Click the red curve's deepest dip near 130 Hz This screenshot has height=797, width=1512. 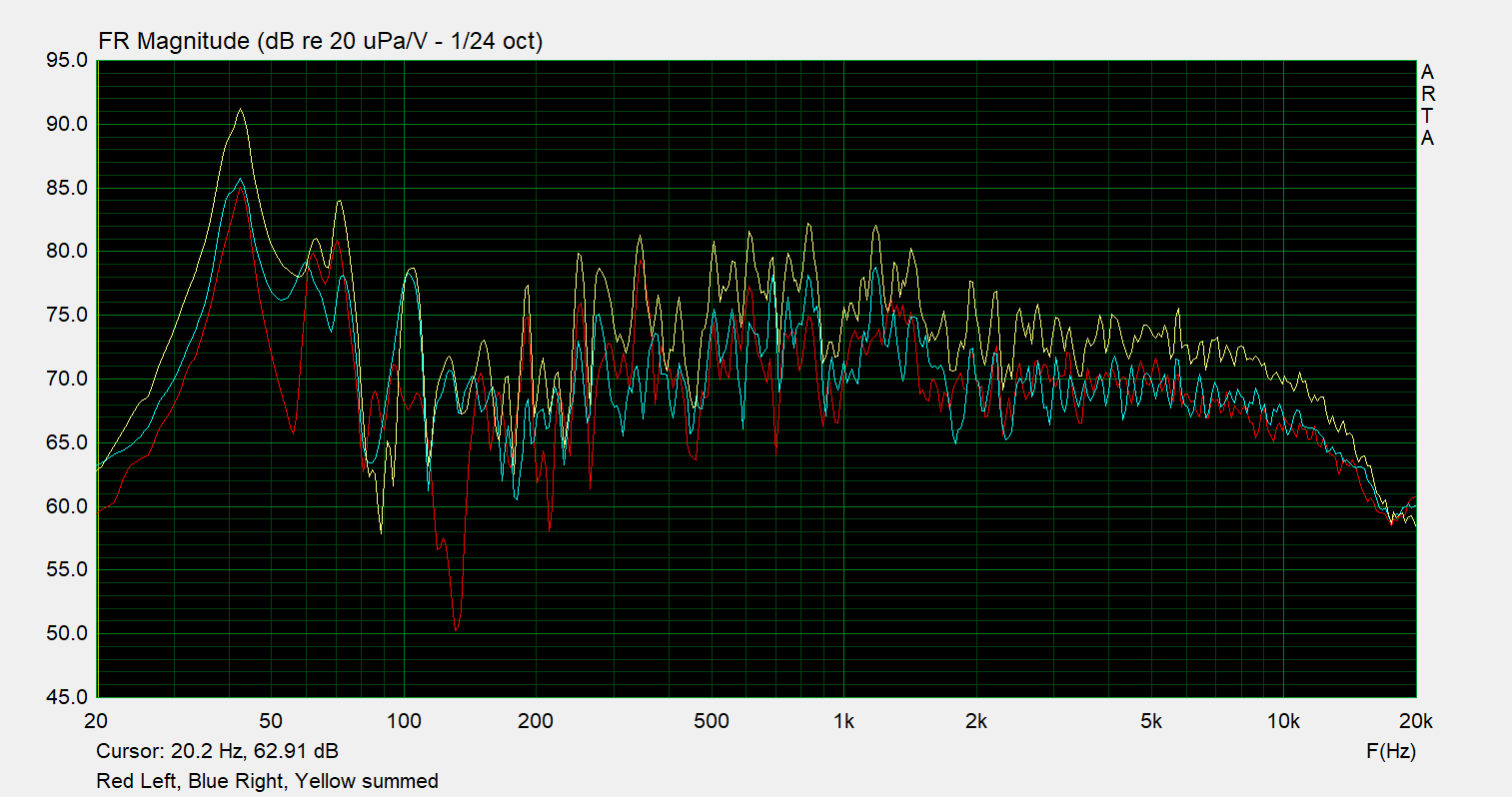point(456,629)
